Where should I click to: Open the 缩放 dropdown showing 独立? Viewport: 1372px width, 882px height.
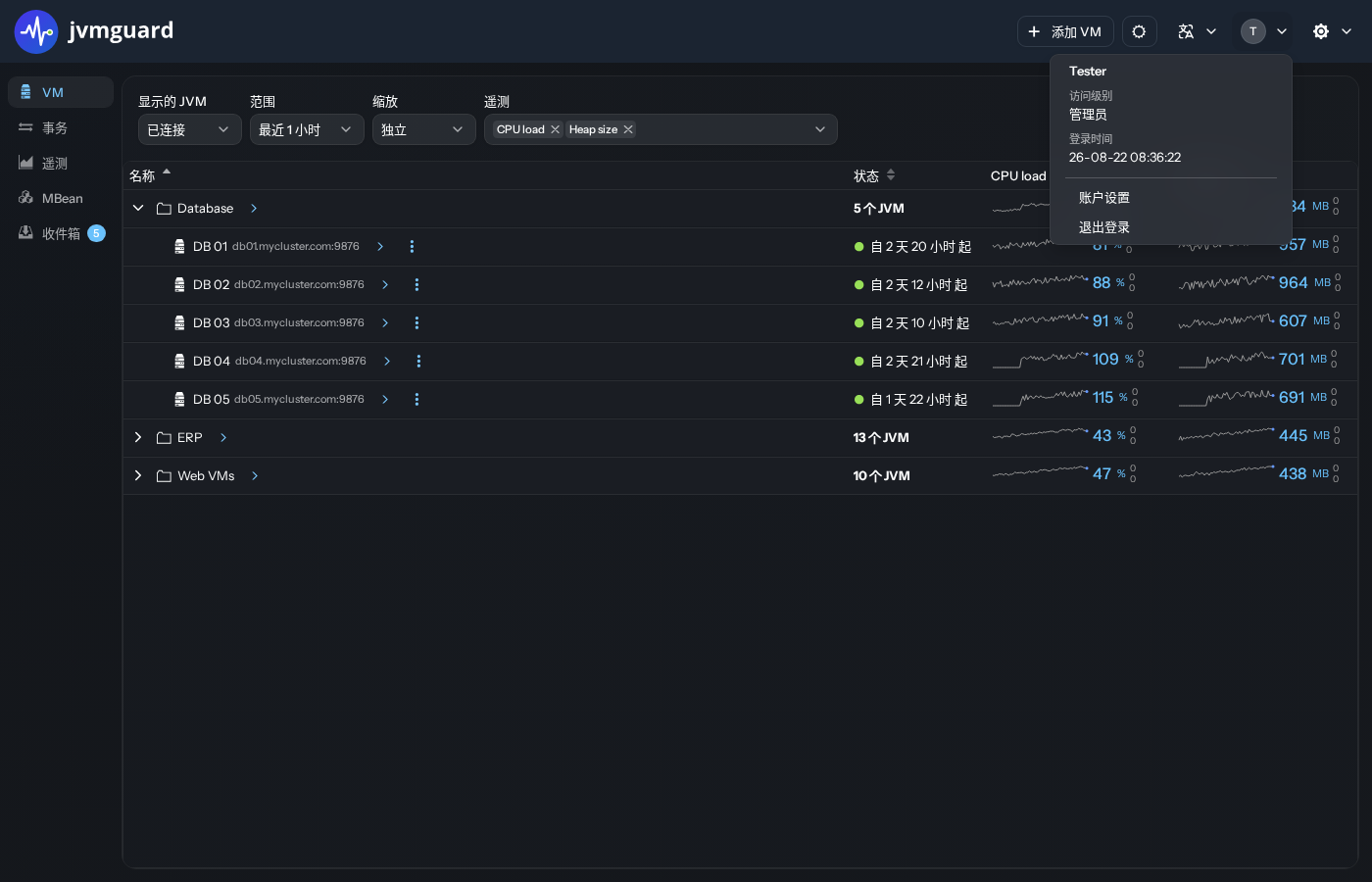pyautogui.click(x=423, y=129)
